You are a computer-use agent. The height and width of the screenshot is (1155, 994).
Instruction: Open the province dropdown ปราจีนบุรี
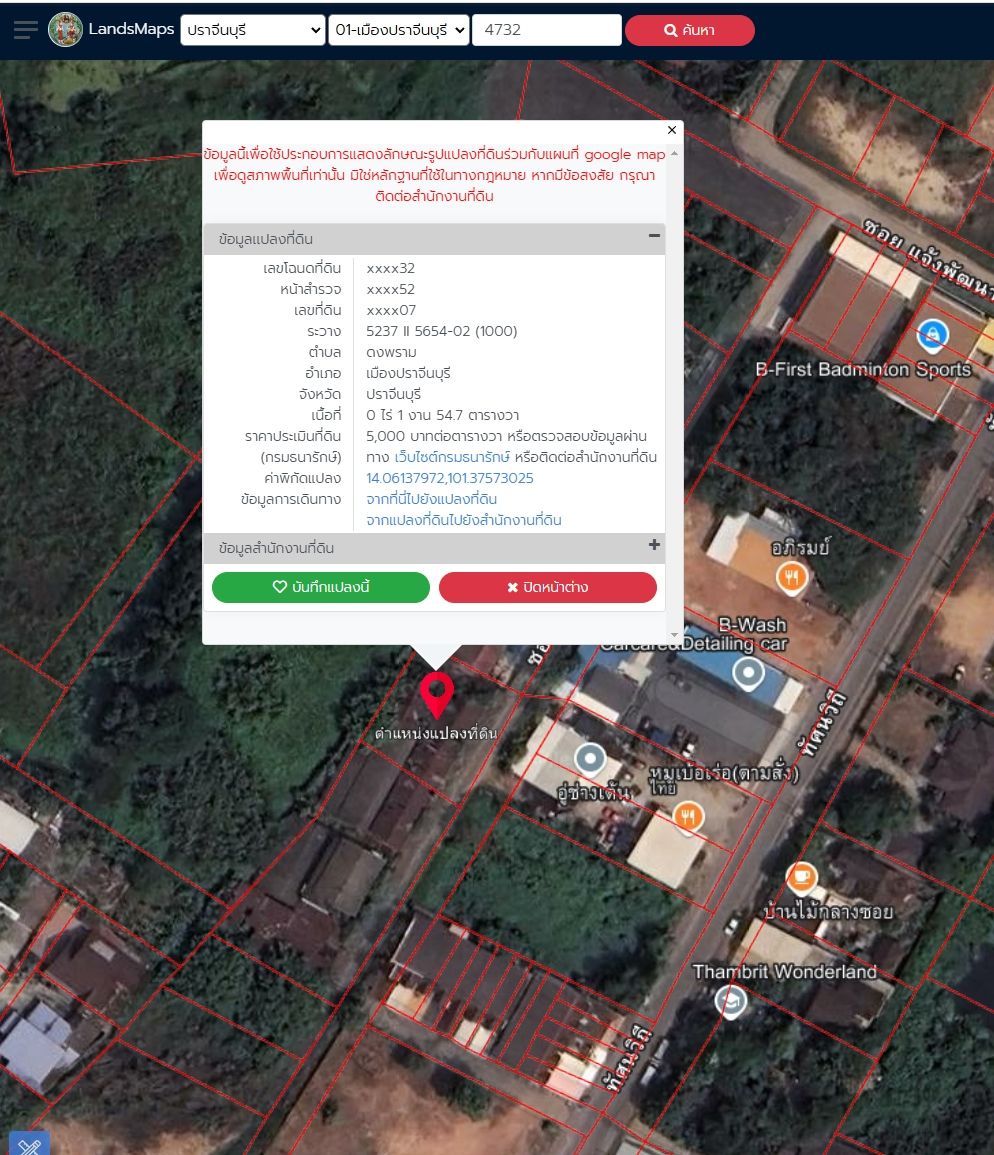253,30
